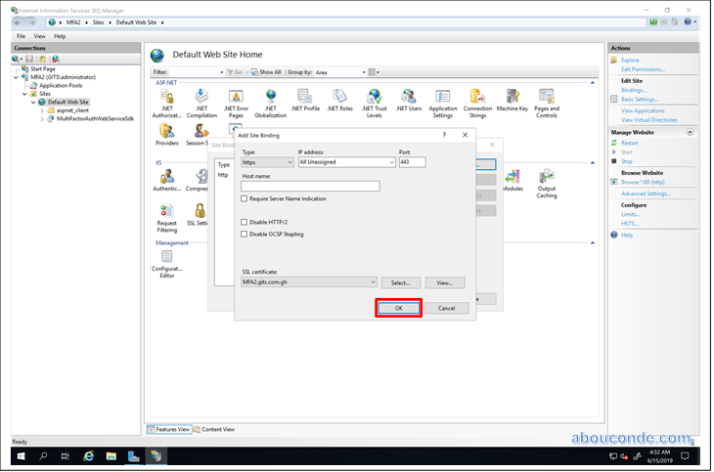The image size is (714, 472).
Task: Open the Connection Strings icon
Action: click(x=477, y=97)
